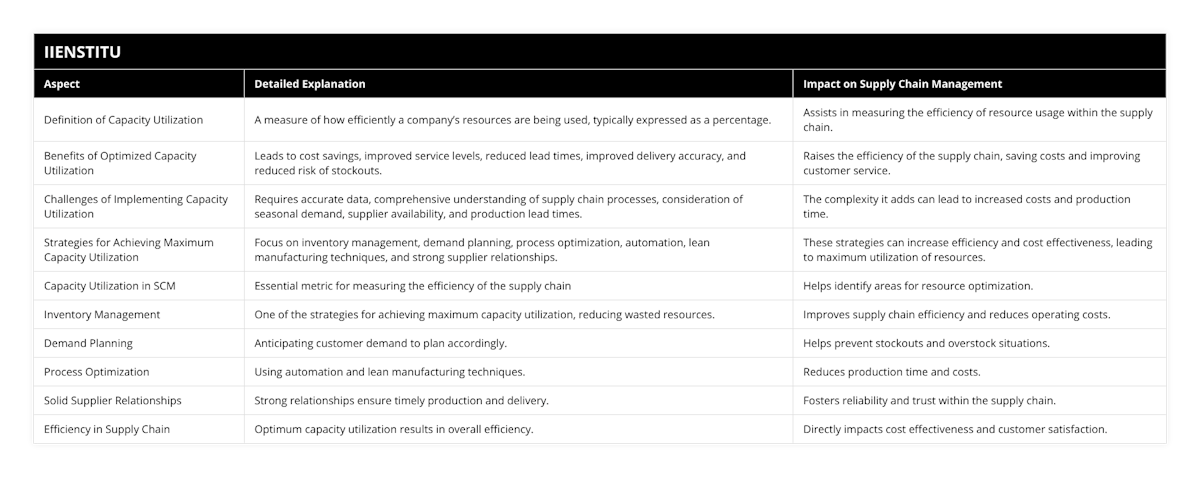Select the Challenges of Implementing Capacity Utilization cell
This screenshot has height=477, width=1200.
136,206
